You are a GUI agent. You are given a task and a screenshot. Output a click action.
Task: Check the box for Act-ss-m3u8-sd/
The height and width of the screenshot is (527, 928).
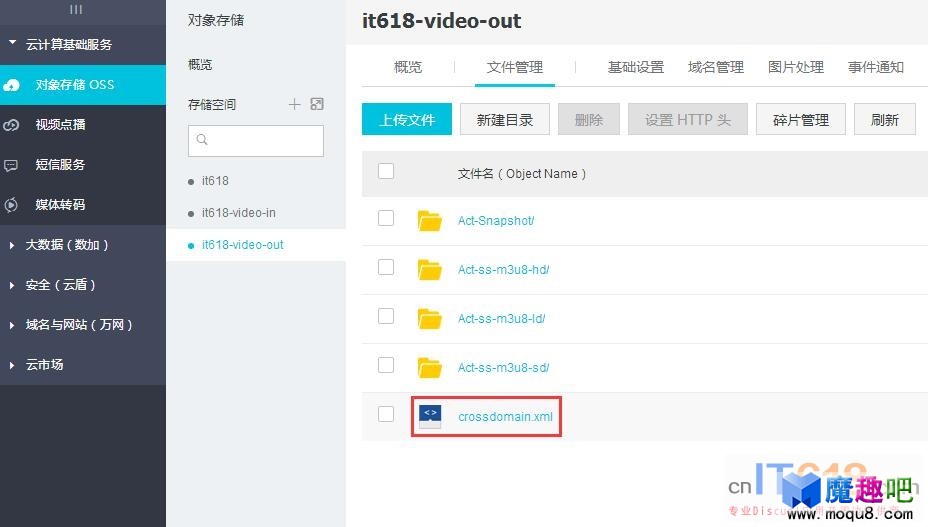tap(386, 365)
